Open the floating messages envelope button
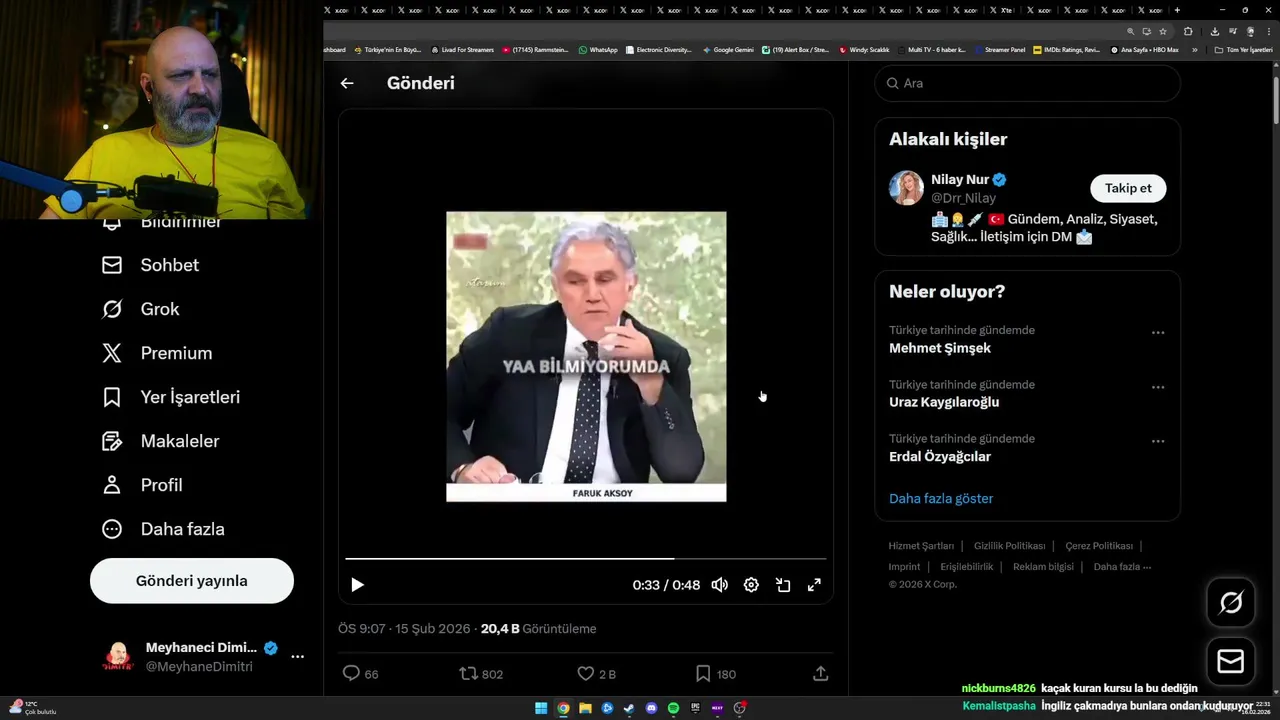 (1231, 662)
